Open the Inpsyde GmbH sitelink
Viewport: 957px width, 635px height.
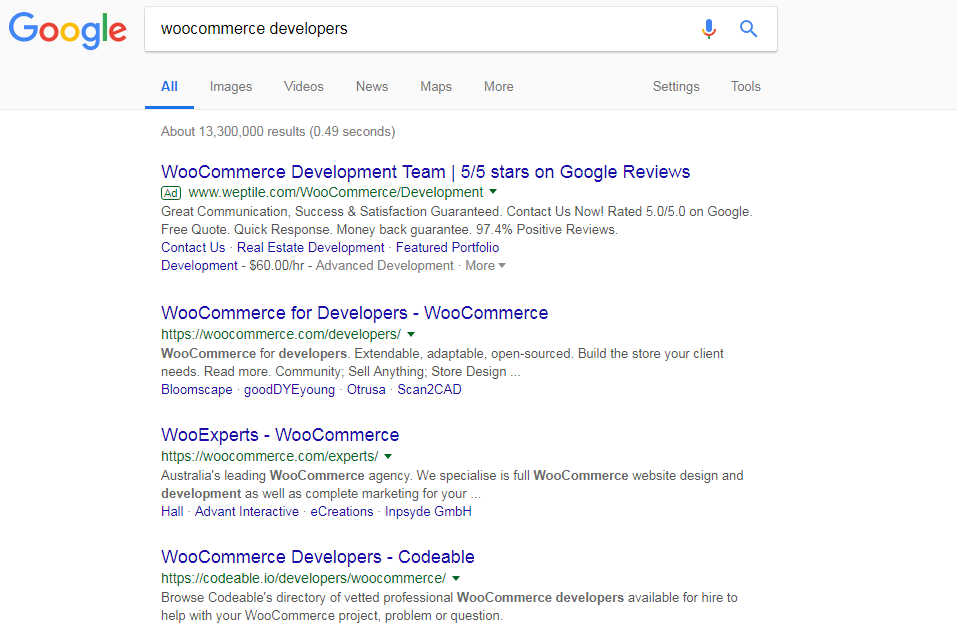pos(428,512)
